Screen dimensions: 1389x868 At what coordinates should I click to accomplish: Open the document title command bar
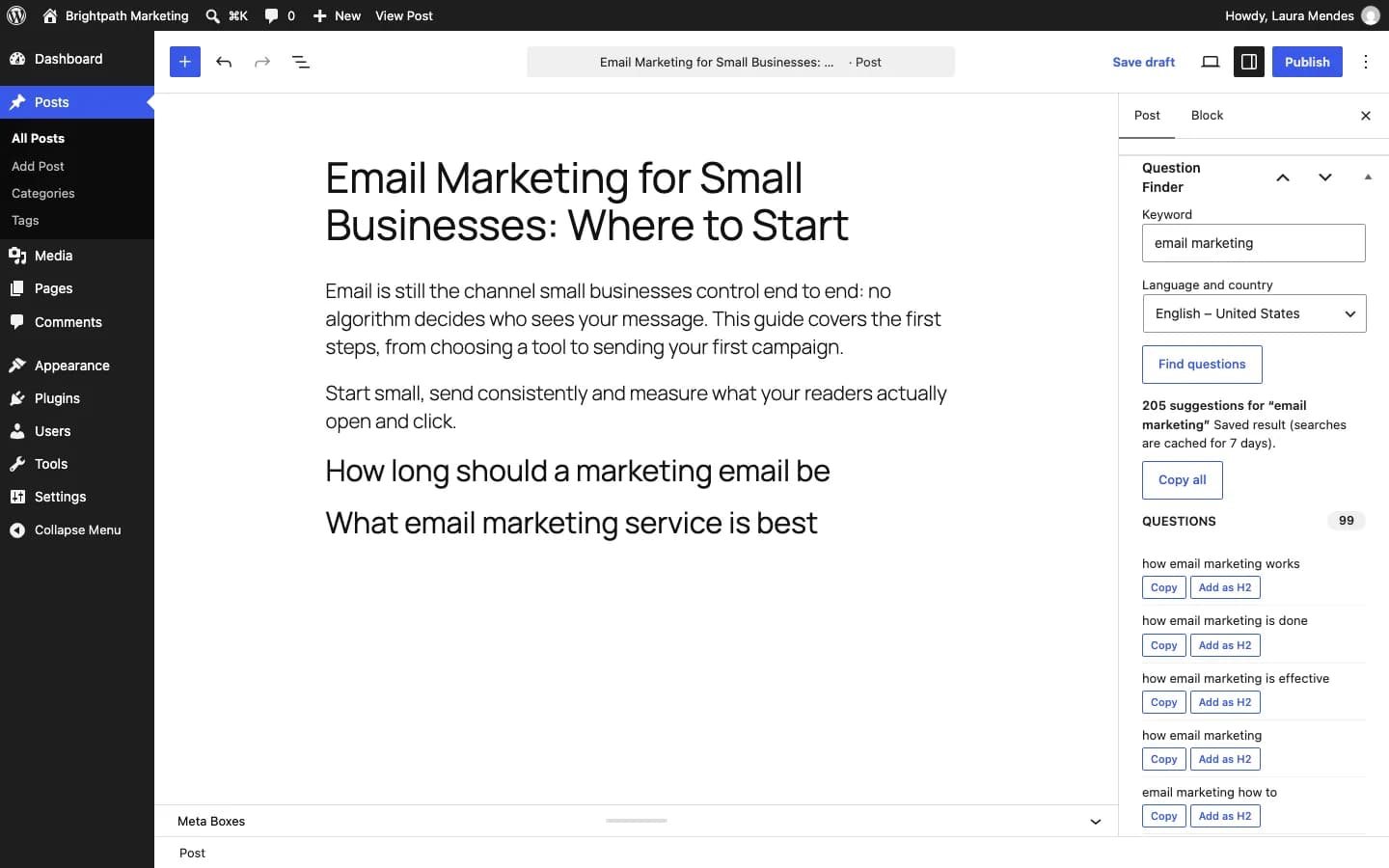(741, 62)
